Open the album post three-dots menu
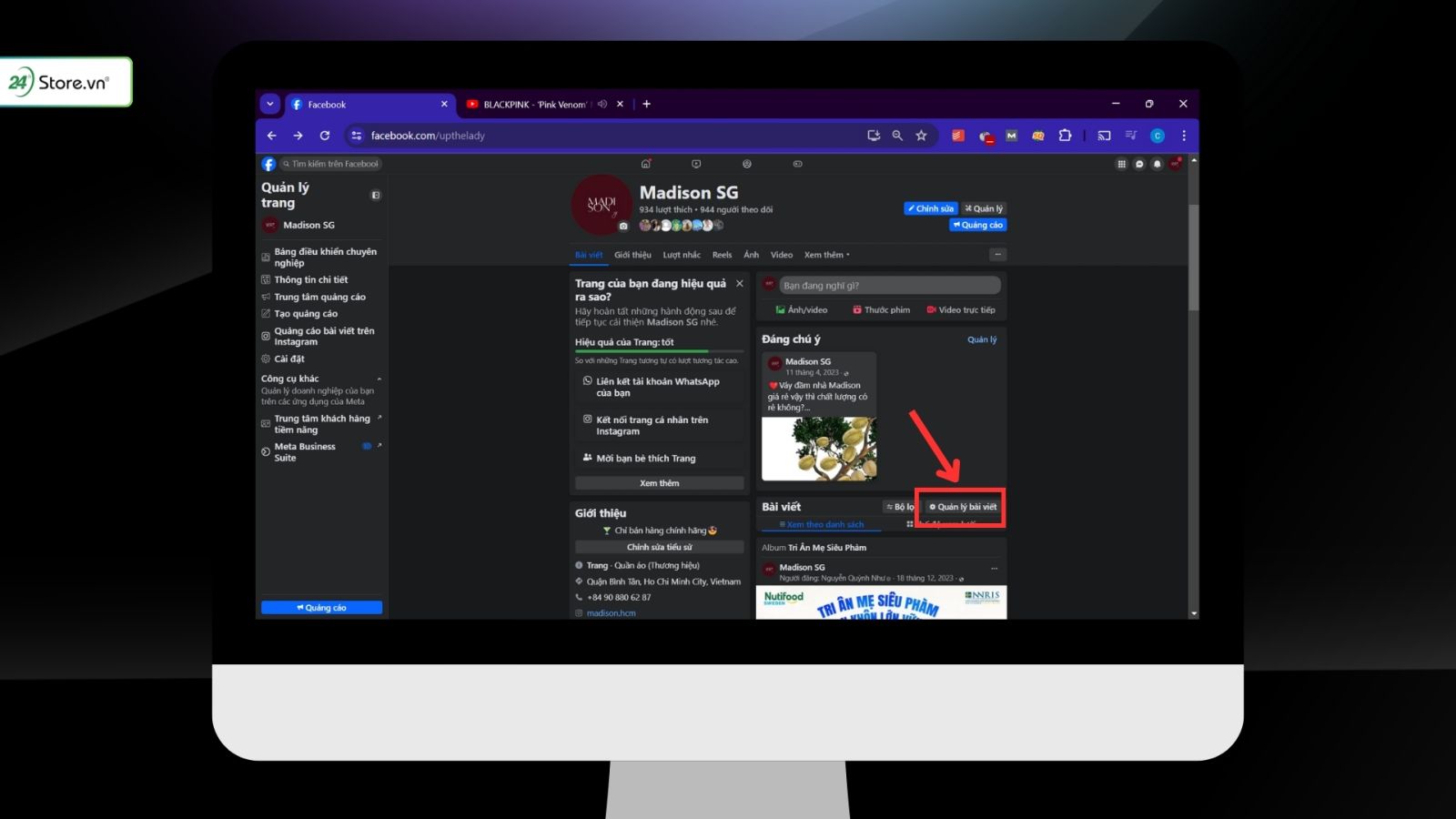This screenshot has width=1456, height=819. point(994,568)
